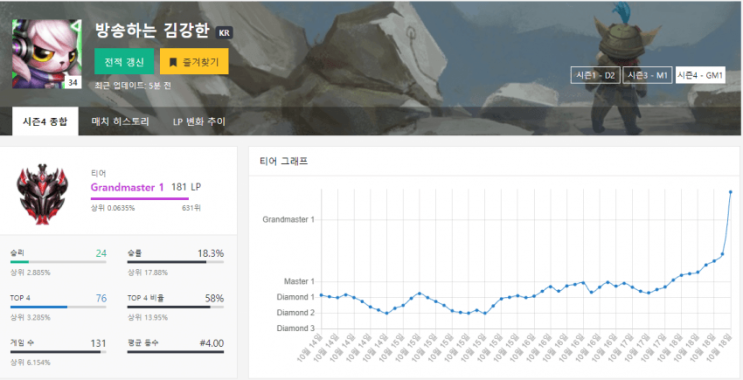
Task: Click the 티어 그래프 panel heading
Action: 284,161
